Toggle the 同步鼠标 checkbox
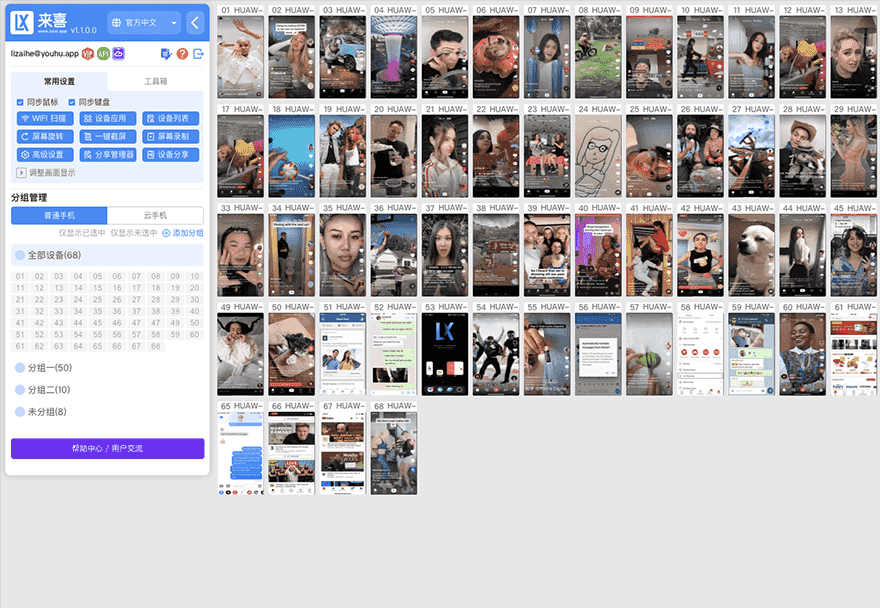 click(20, 102)
